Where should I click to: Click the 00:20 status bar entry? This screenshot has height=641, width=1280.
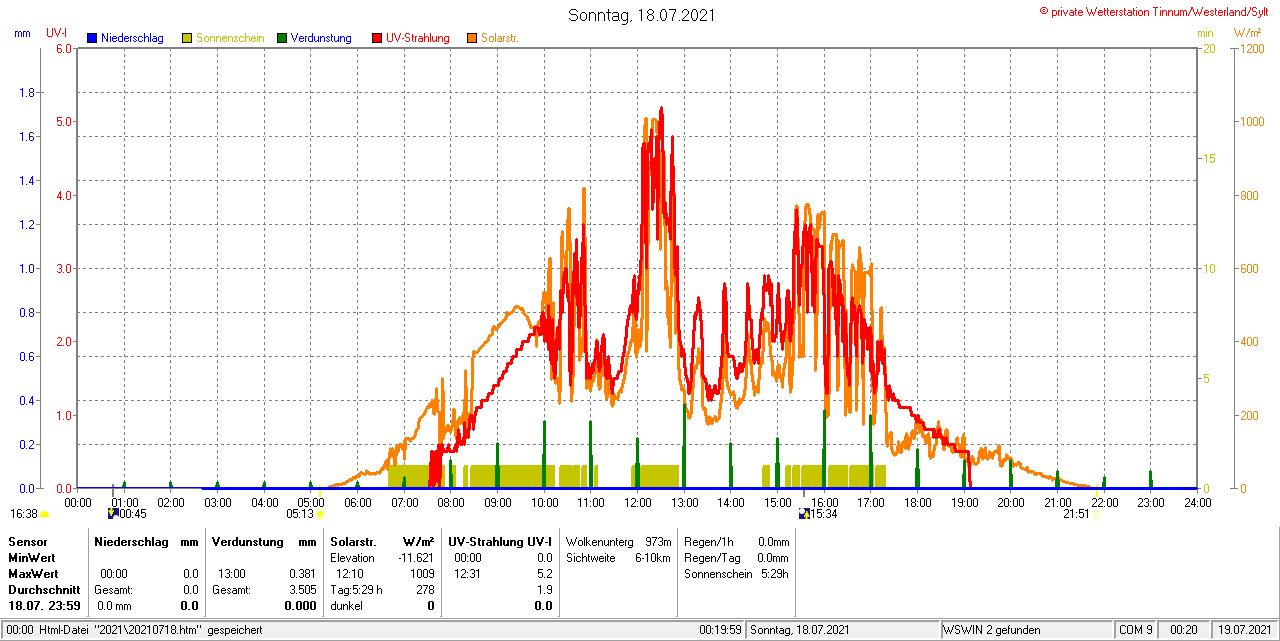[1184, 630]
